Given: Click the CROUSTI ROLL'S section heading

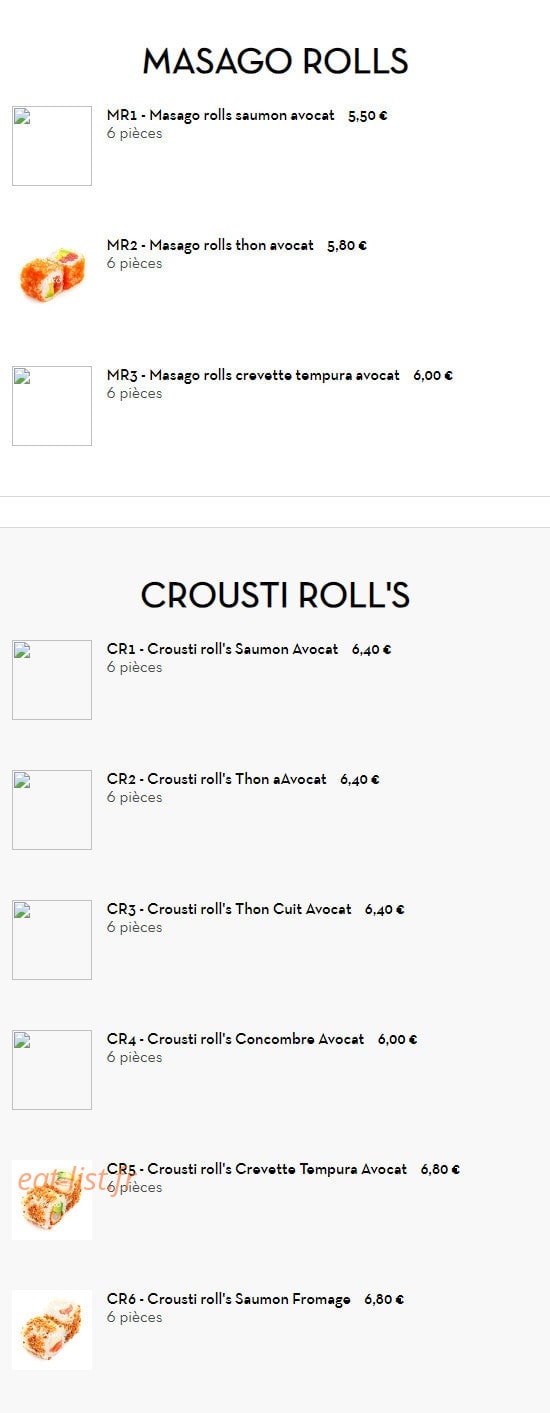Looking at the screenshot, I should click(275, 595).
